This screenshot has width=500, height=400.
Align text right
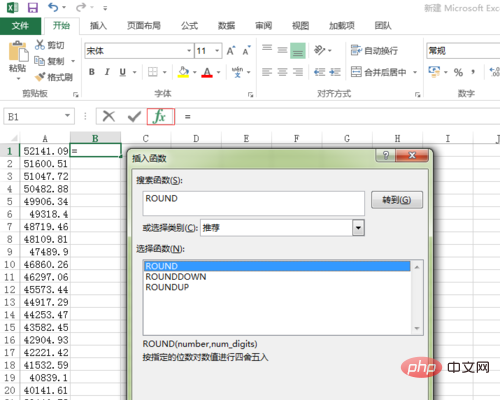point(298,72)
